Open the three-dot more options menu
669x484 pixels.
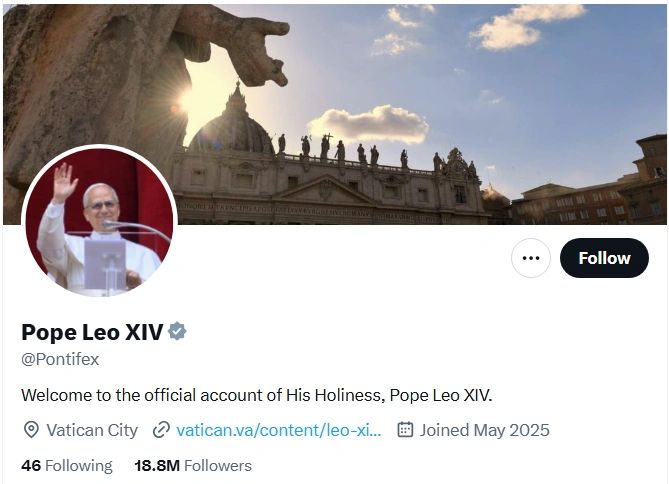(x=531, y=258)
